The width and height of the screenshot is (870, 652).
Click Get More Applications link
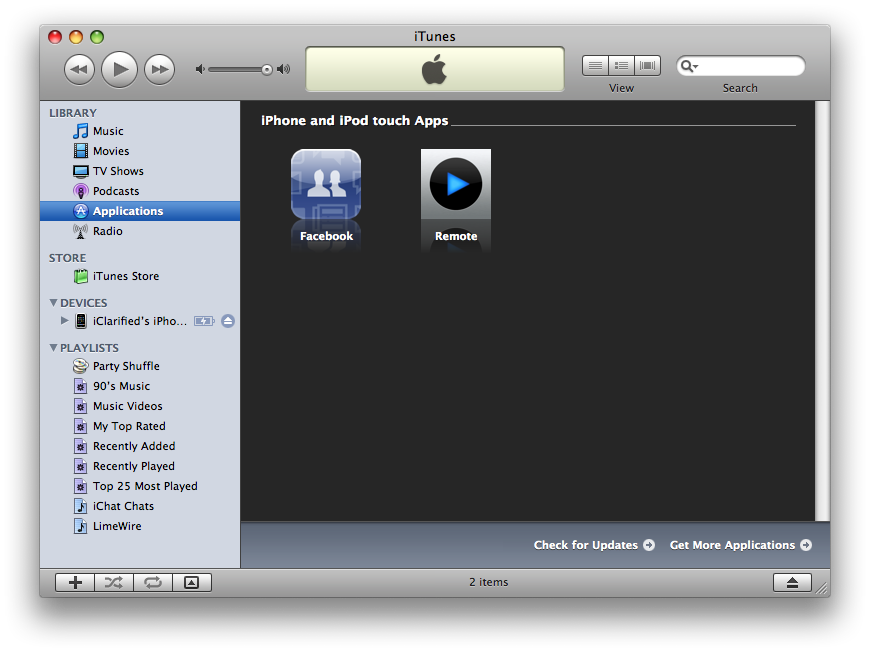click(x=741, y=545)
